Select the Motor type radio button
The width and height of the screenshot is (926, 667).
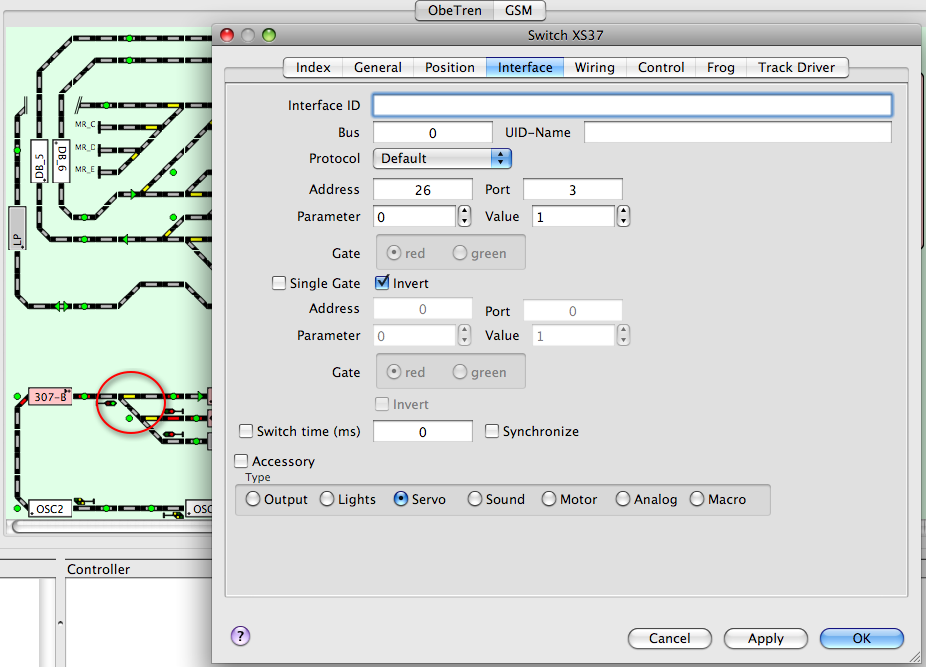[x=549, y=499]
